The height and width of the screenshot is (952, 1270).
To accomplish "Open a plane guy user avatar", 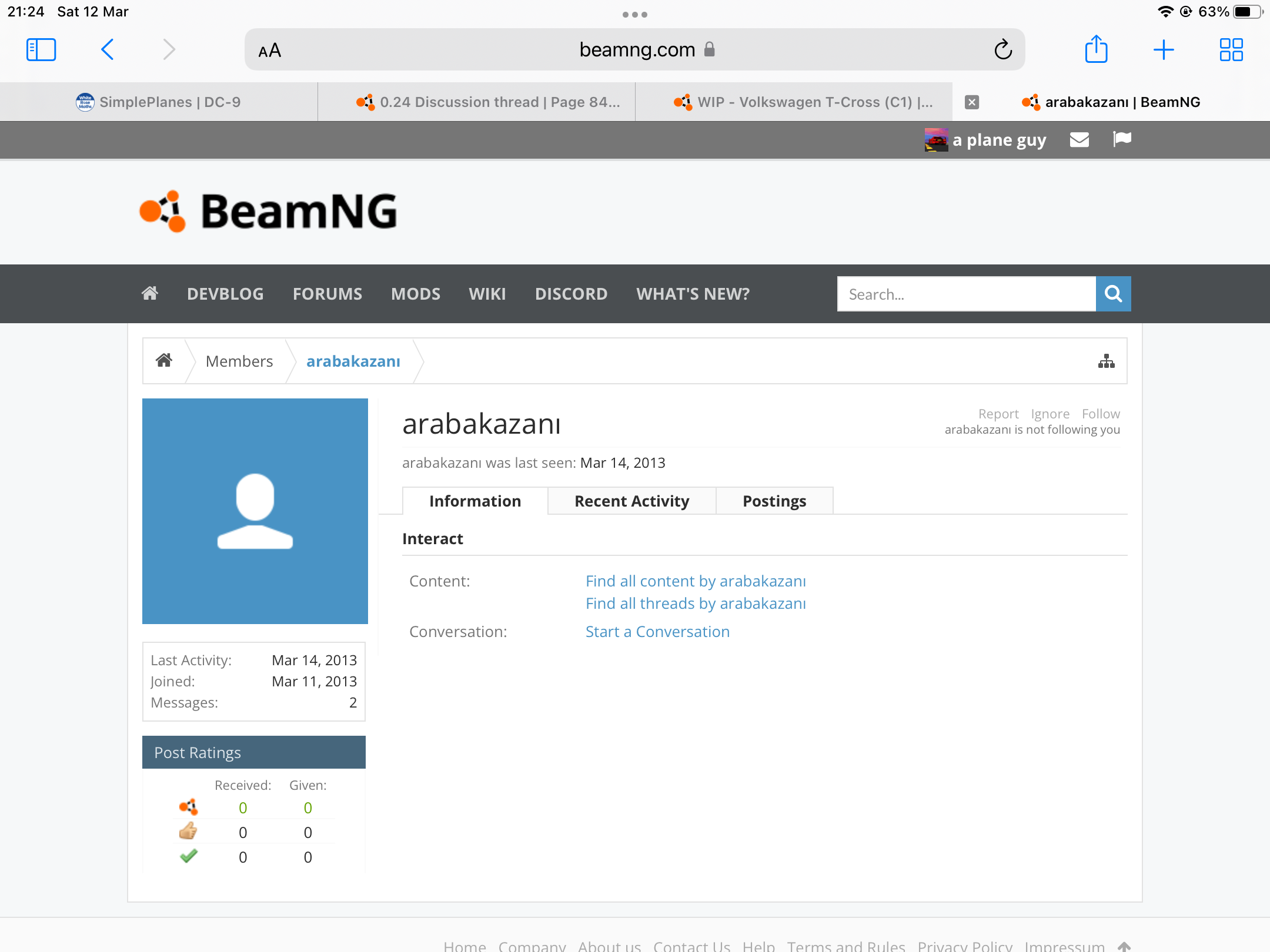I will pos(936,140).
